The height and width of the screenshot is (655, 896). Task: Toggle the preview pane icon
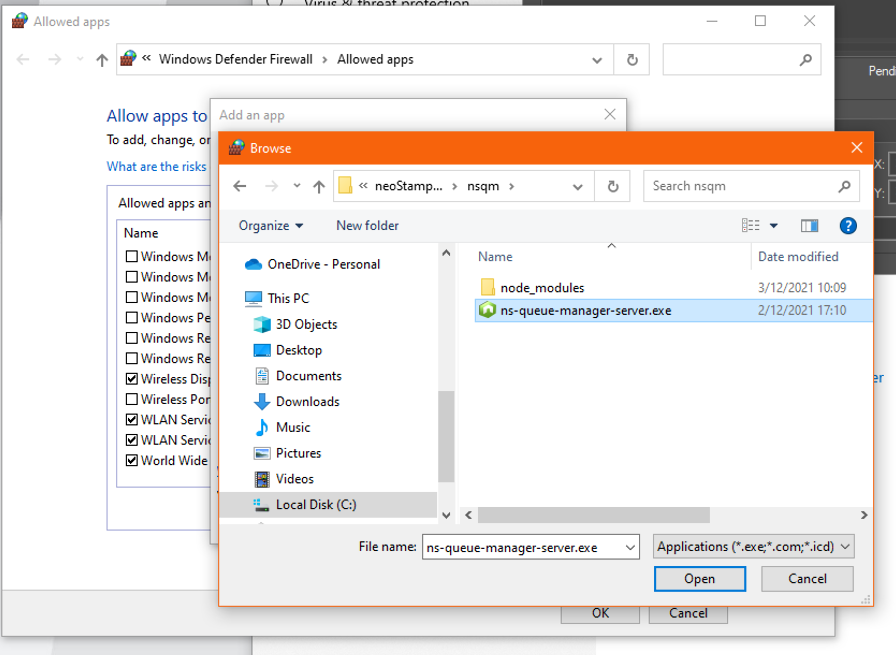point(809,226)
